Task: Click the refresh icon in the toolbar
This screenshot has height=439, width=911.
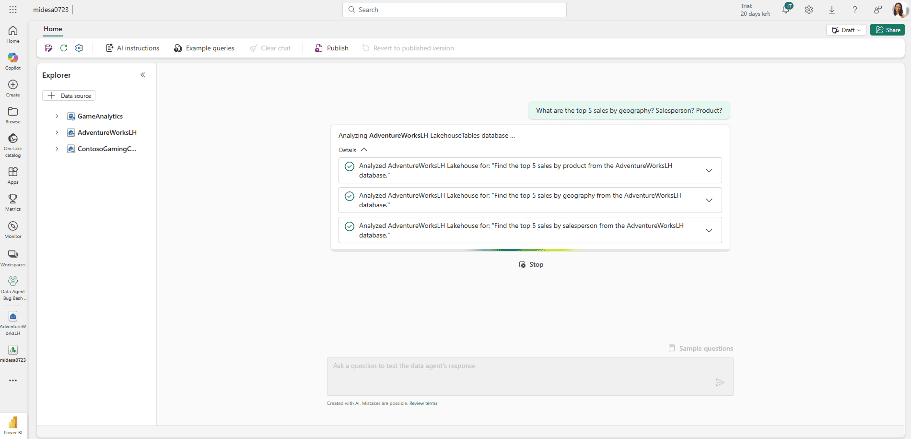Action: [x=63, y=48]
